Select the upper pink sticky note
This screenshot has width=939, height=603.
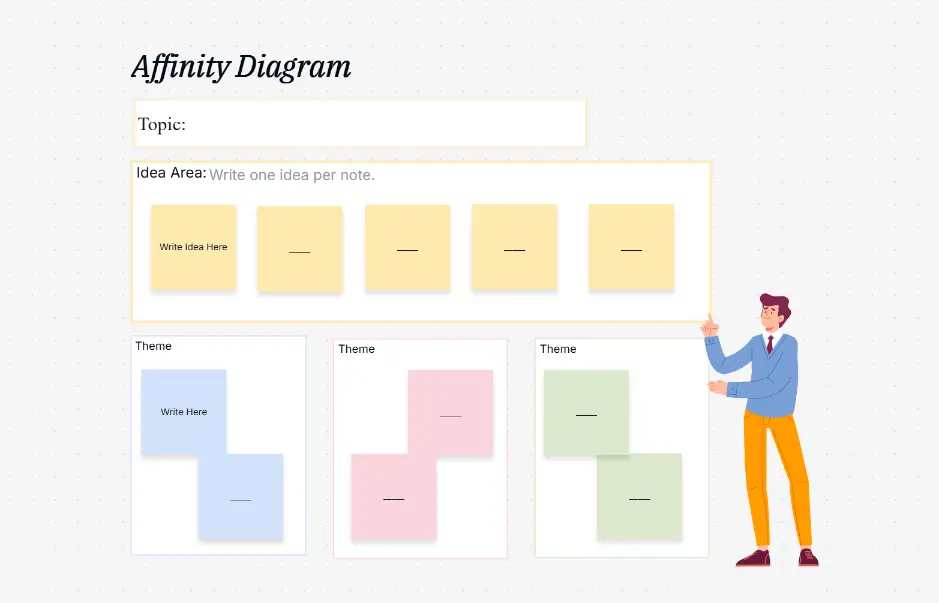pyautogui.click(x=449, y=414)
